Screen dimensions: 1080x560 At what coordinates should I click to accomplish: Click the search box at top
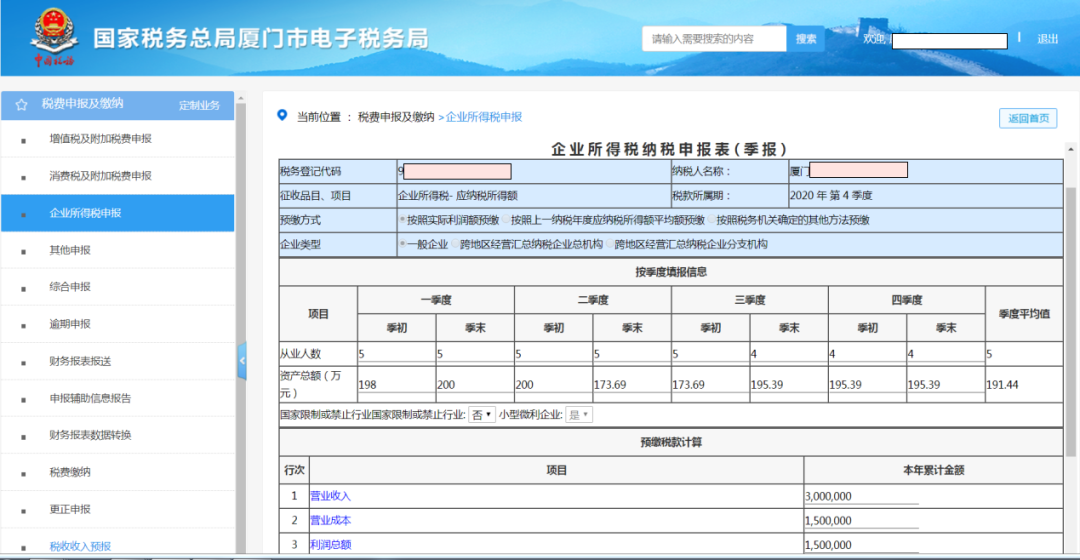[714, 39]
